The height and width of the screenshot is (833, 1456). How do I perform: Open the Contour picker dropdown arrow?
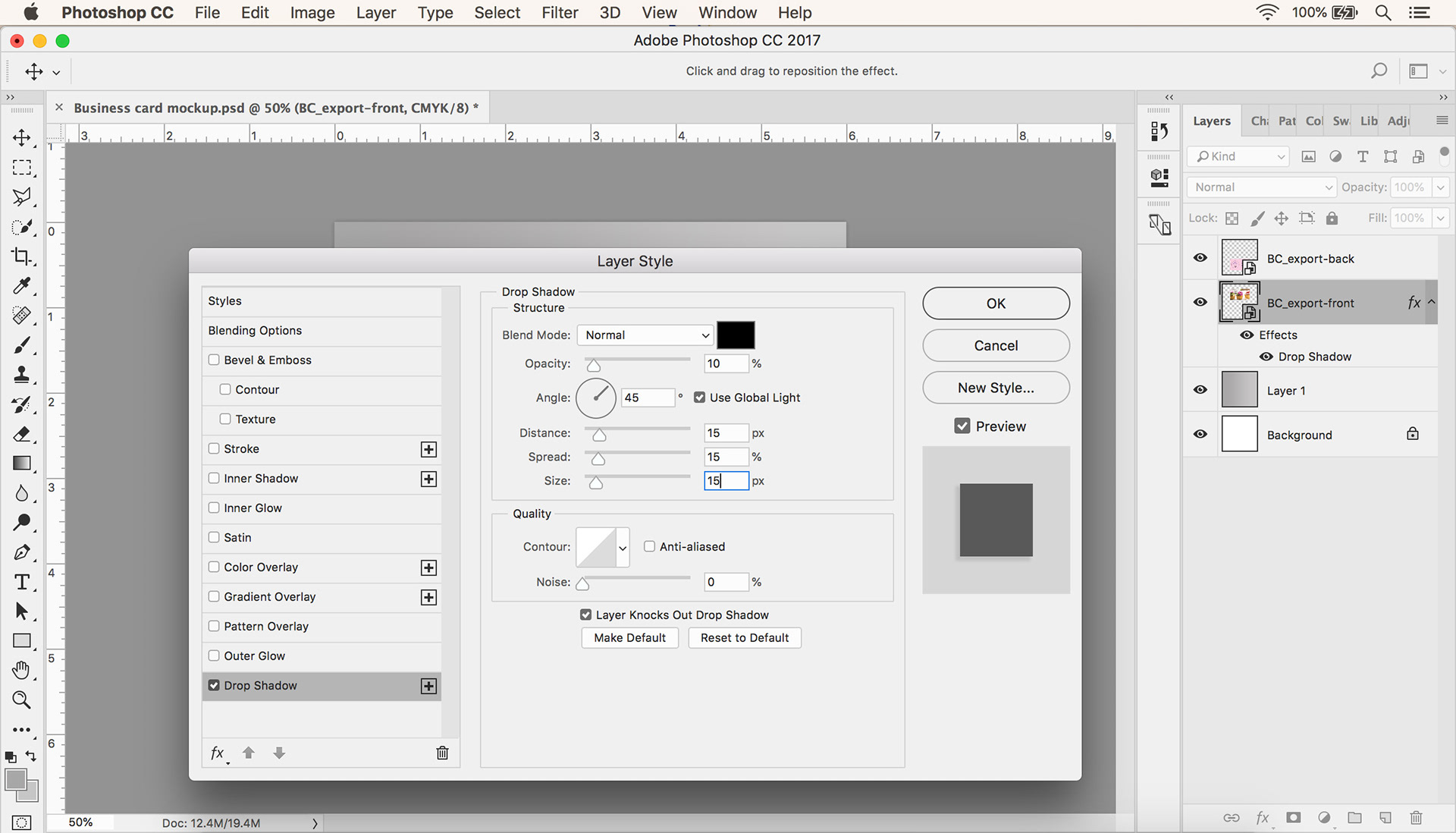pyautogui.click(x=623, y=547)
